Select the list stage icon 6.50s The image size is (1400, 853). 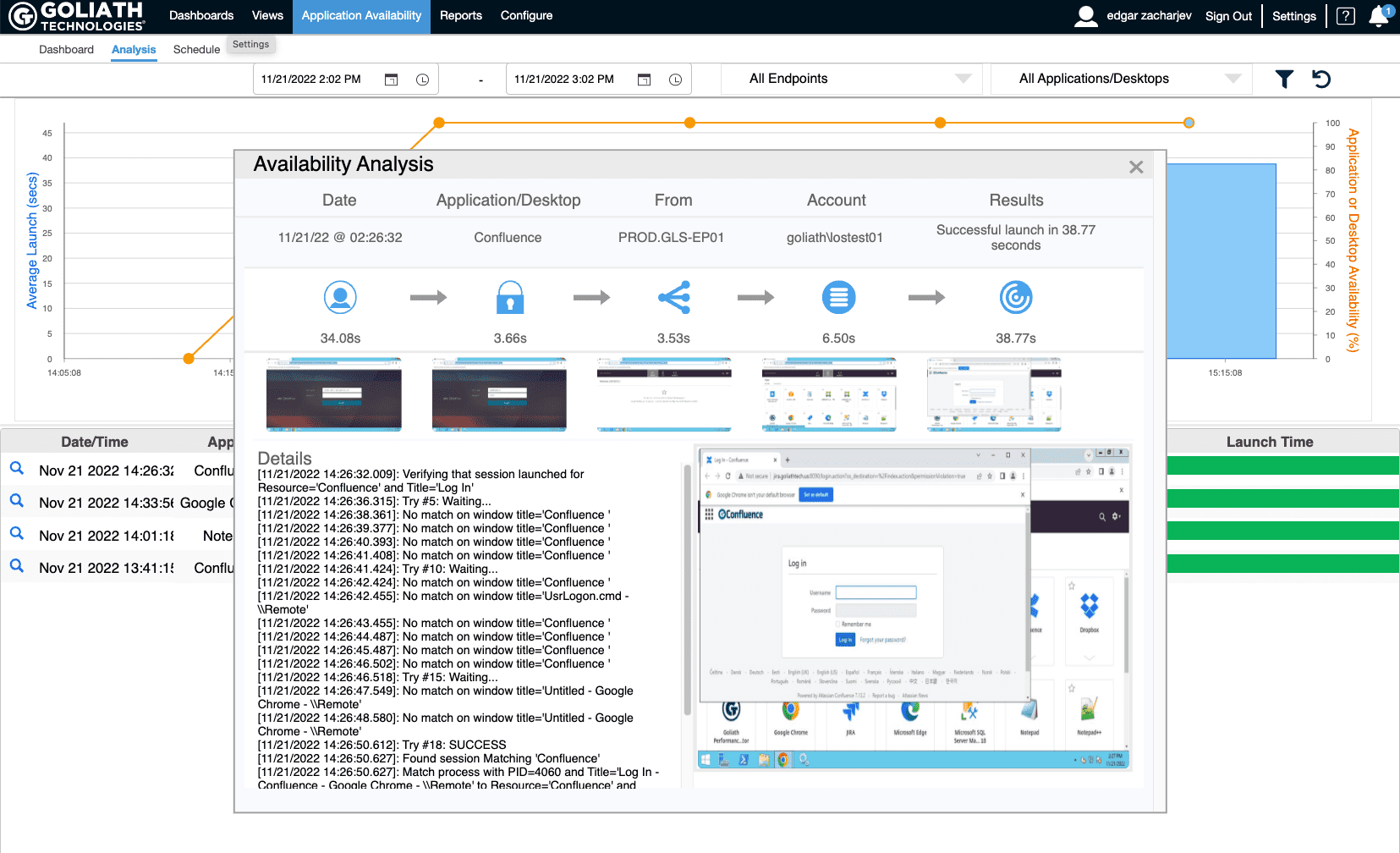click(838, 297)
